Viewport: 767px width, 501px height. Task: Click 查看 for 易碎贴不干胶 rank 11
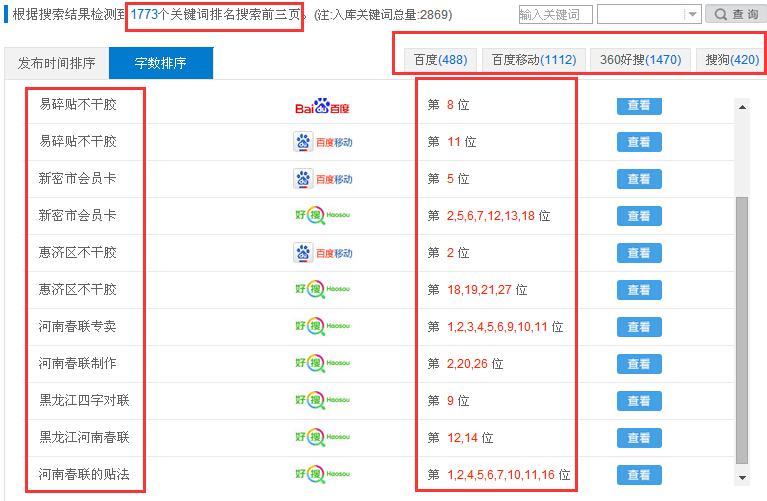(x=639, y=142)
